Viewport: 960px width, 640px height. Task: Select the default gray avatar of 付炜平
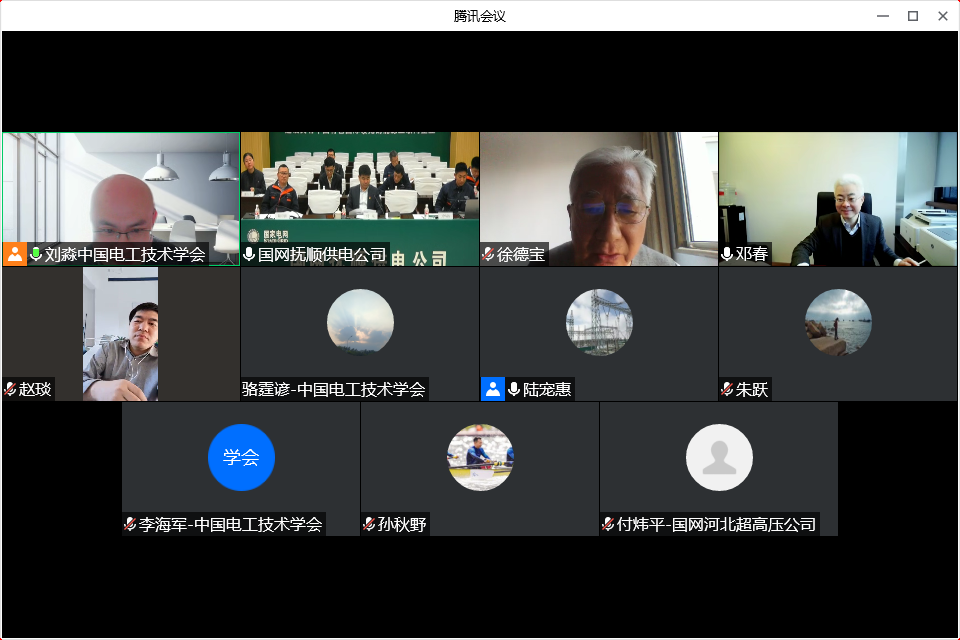pyautogui.click(x=719, y=458)
